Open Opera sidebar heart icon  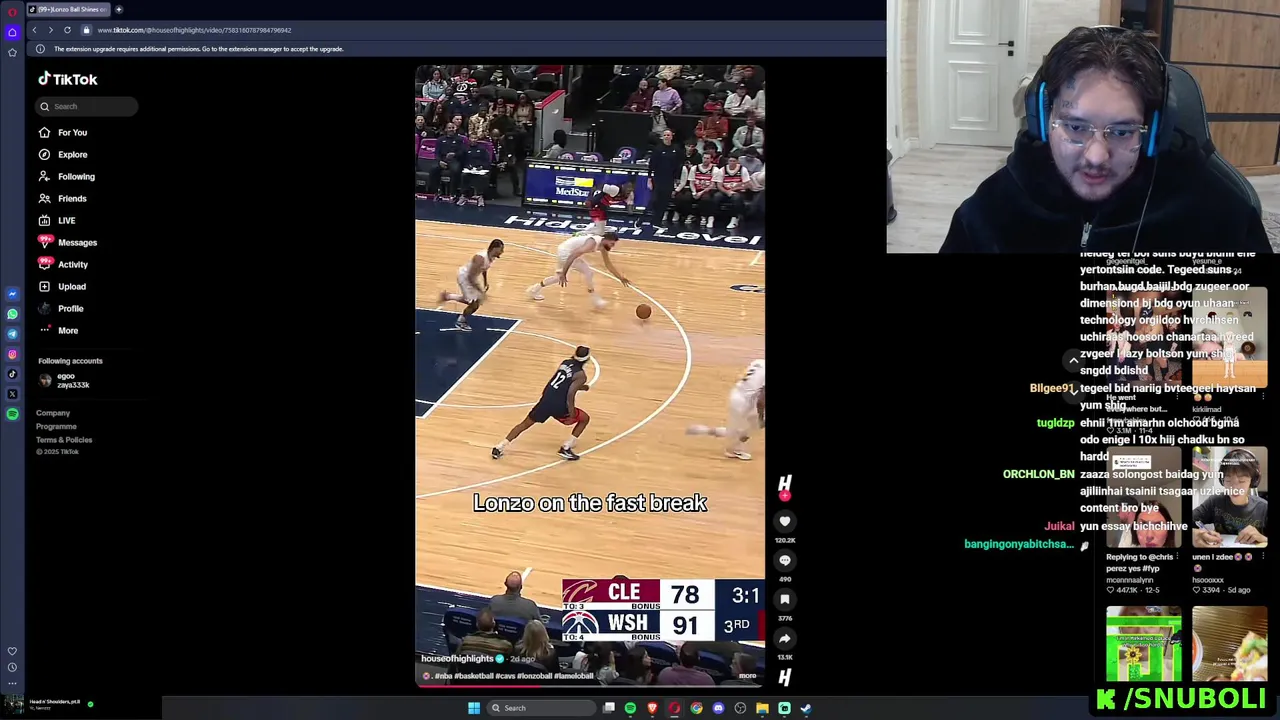(12, 651)
